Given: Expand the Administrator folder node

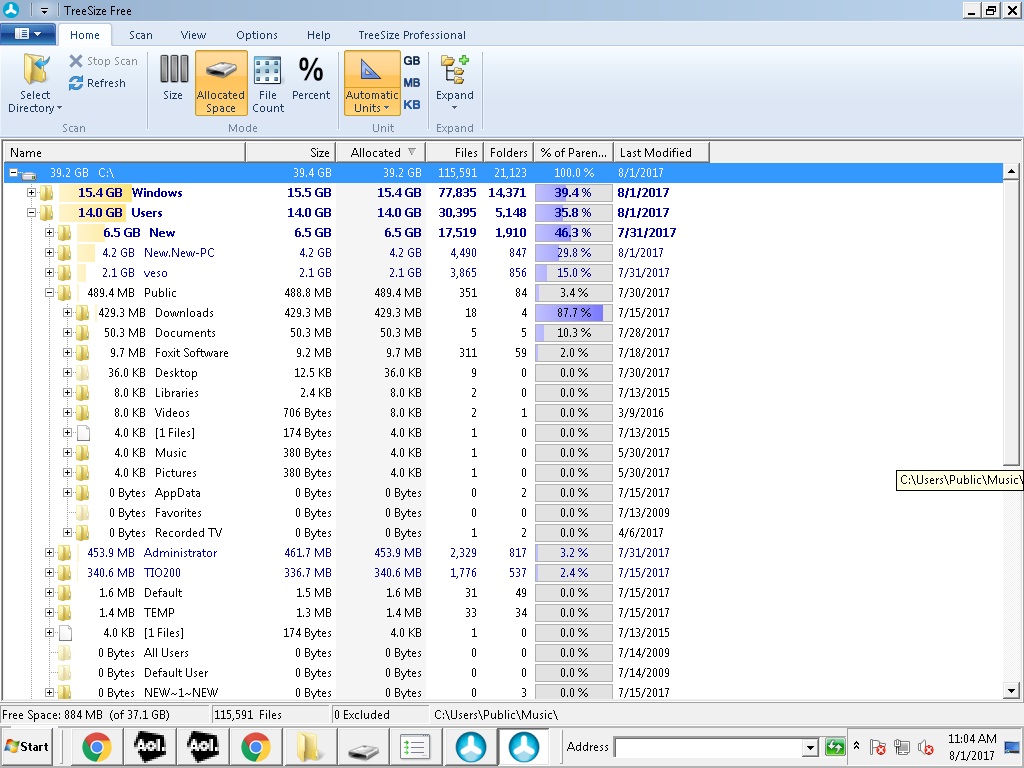Looking at the screenshot, I should pyautogui.click(x=49, y=552).
